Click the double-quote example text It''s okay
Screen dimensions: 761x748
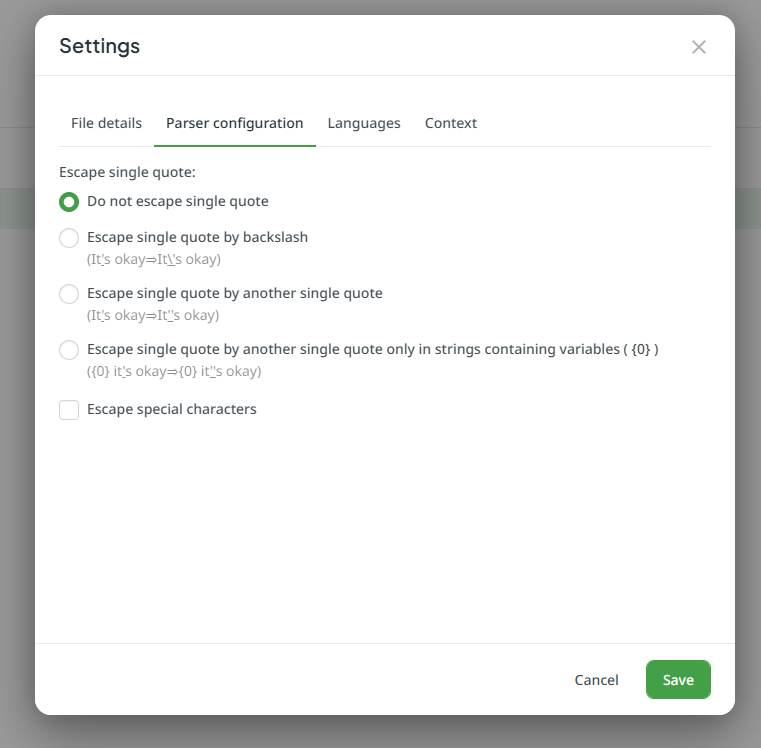[153, 315]
